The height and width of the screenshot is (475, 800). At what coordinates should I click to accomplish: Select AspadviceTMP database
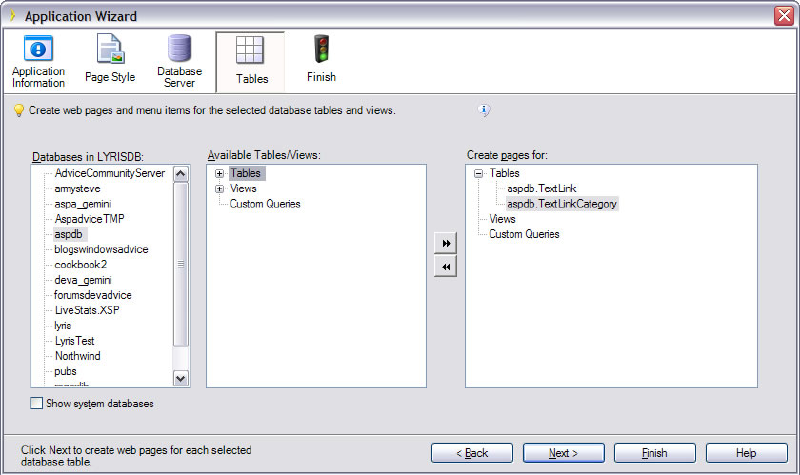pyautogui.click(x=89, y=219)
